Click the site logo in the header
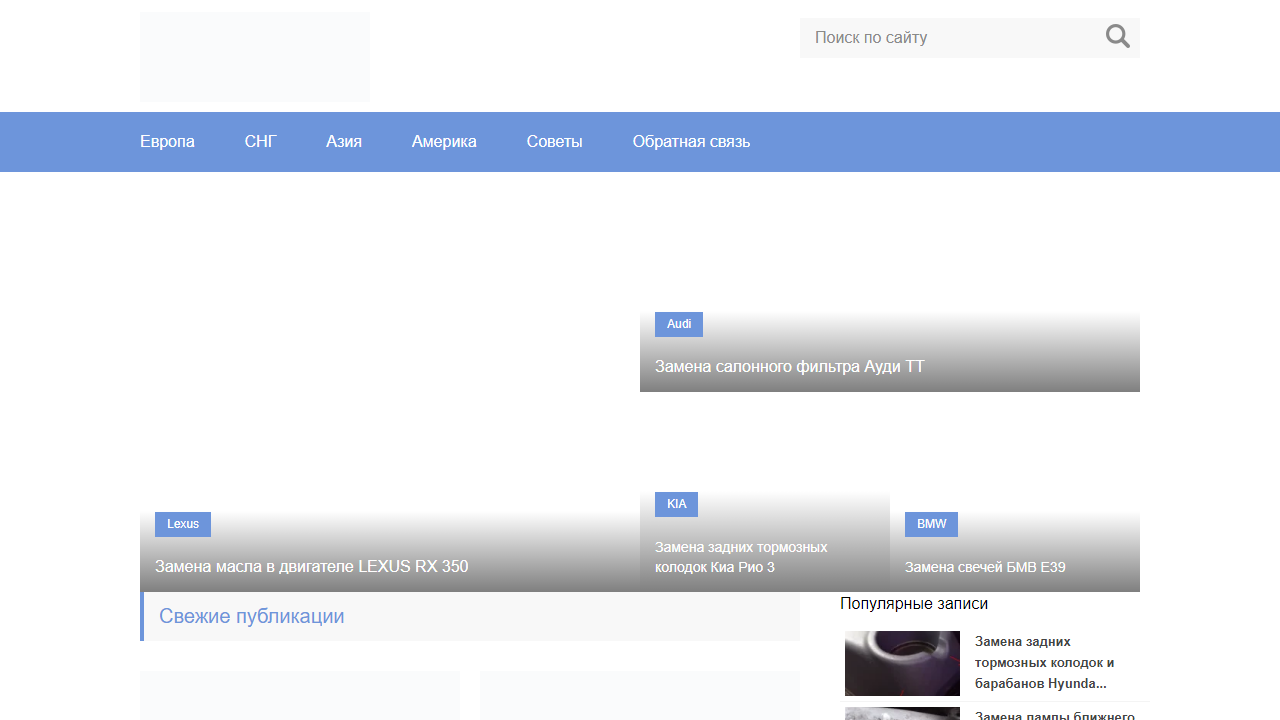The width and height of the screenshot is (1280, 720). 255,56
